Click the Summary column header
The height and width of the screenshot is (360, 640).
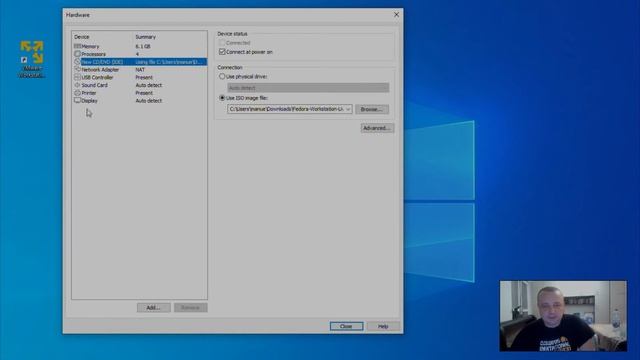(x=146, y=37)
